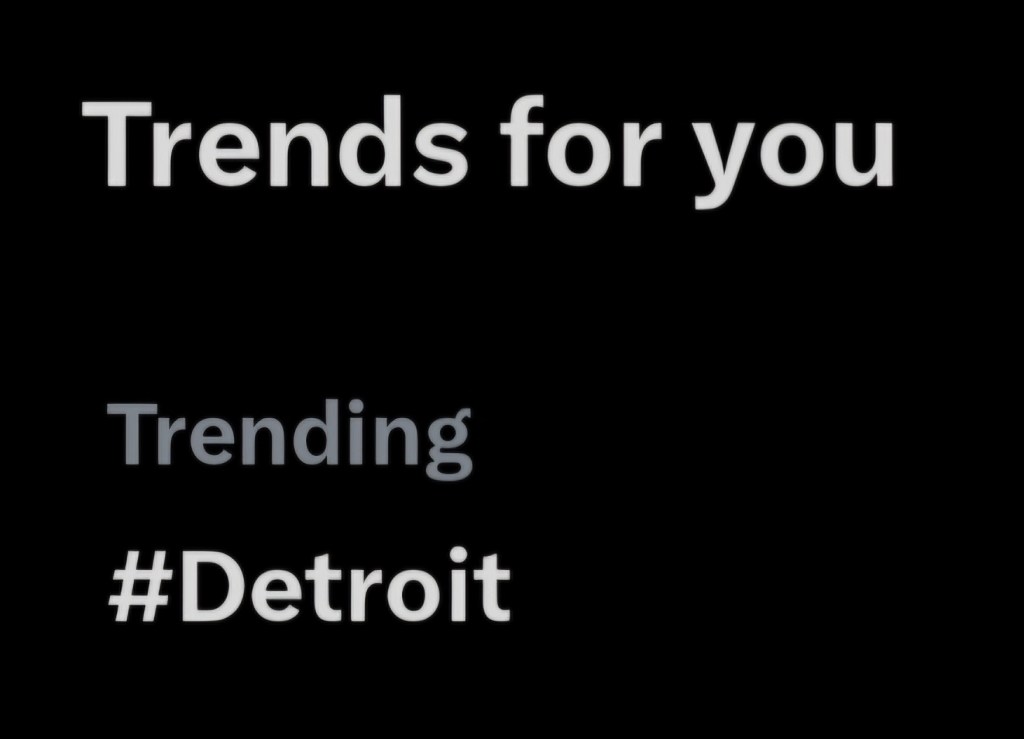Select the #Detroit trend item
Image resolution: width=1024 pixels, height=739 pixels.
308,586
